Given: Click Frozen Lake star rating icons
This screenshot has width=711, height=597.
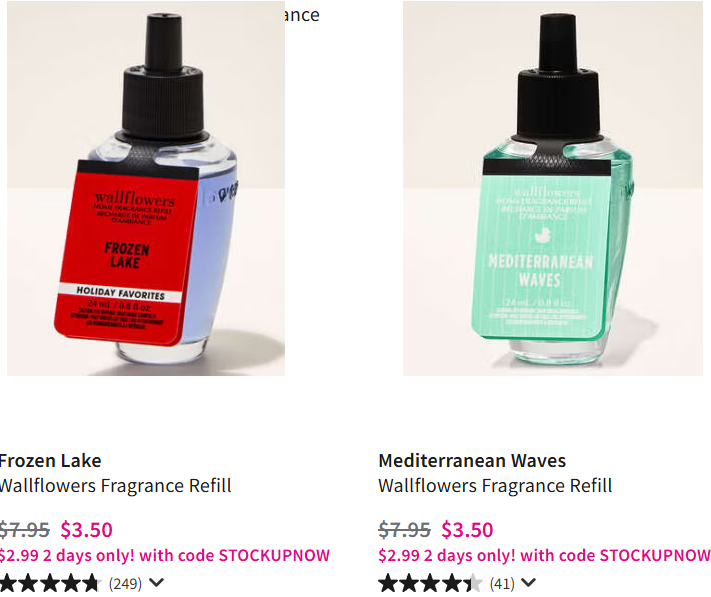Looking at the screenshot, I should 50,583.
